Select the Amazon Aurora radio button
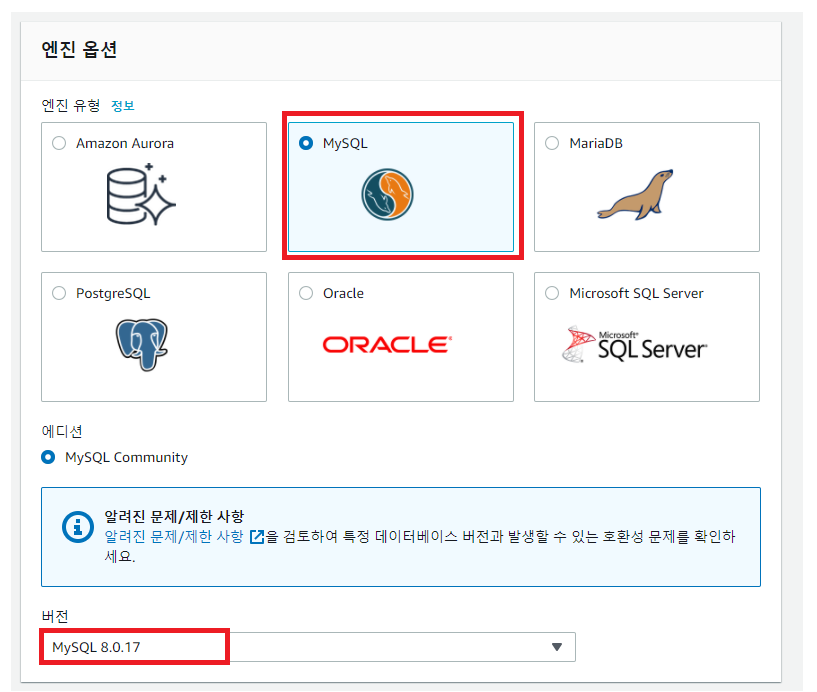The image size is (817, 692). pyautogui.click(x=59, y=143)
